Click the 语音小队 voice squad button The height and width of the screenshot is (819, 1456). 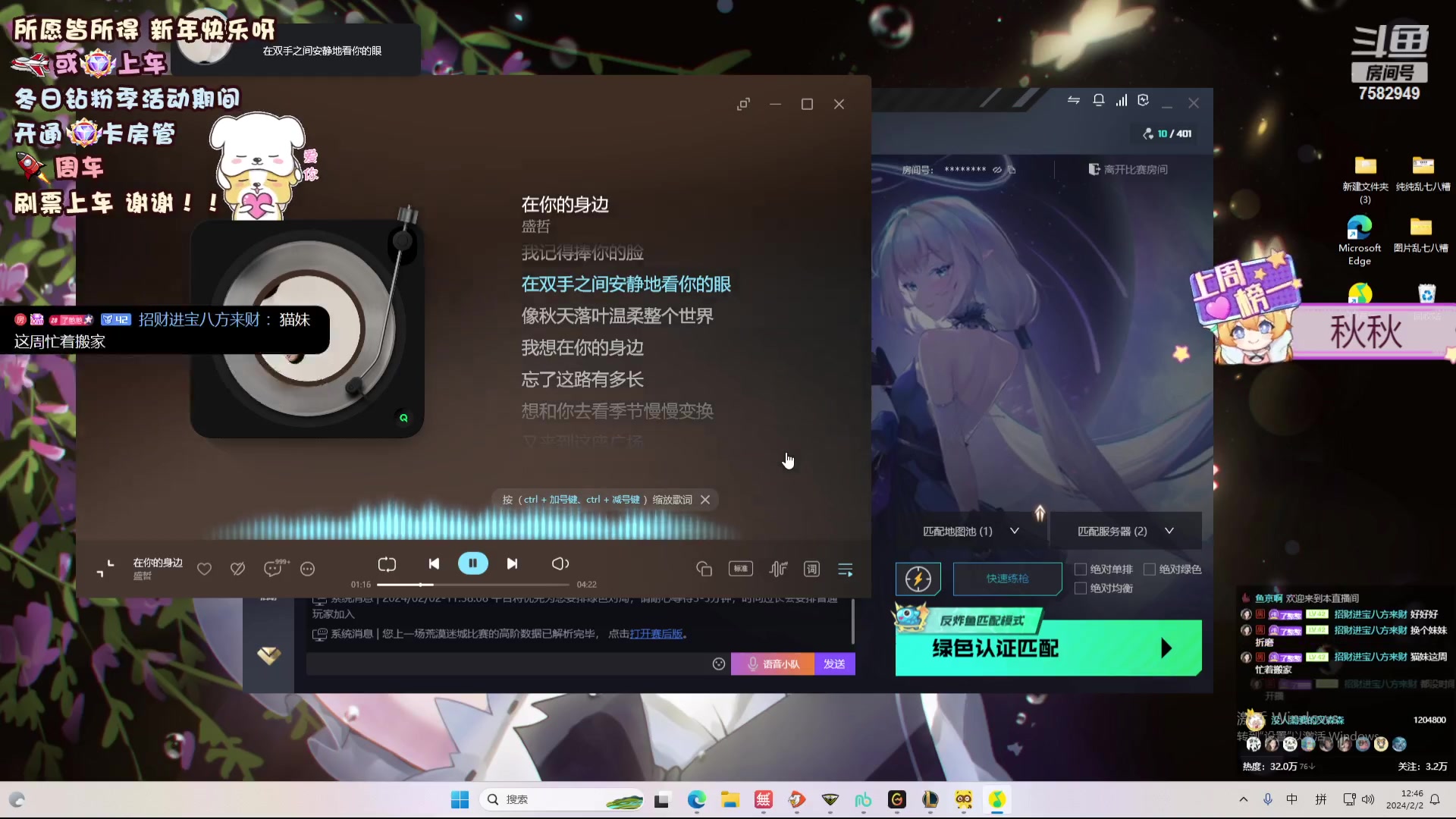point(773,664)
